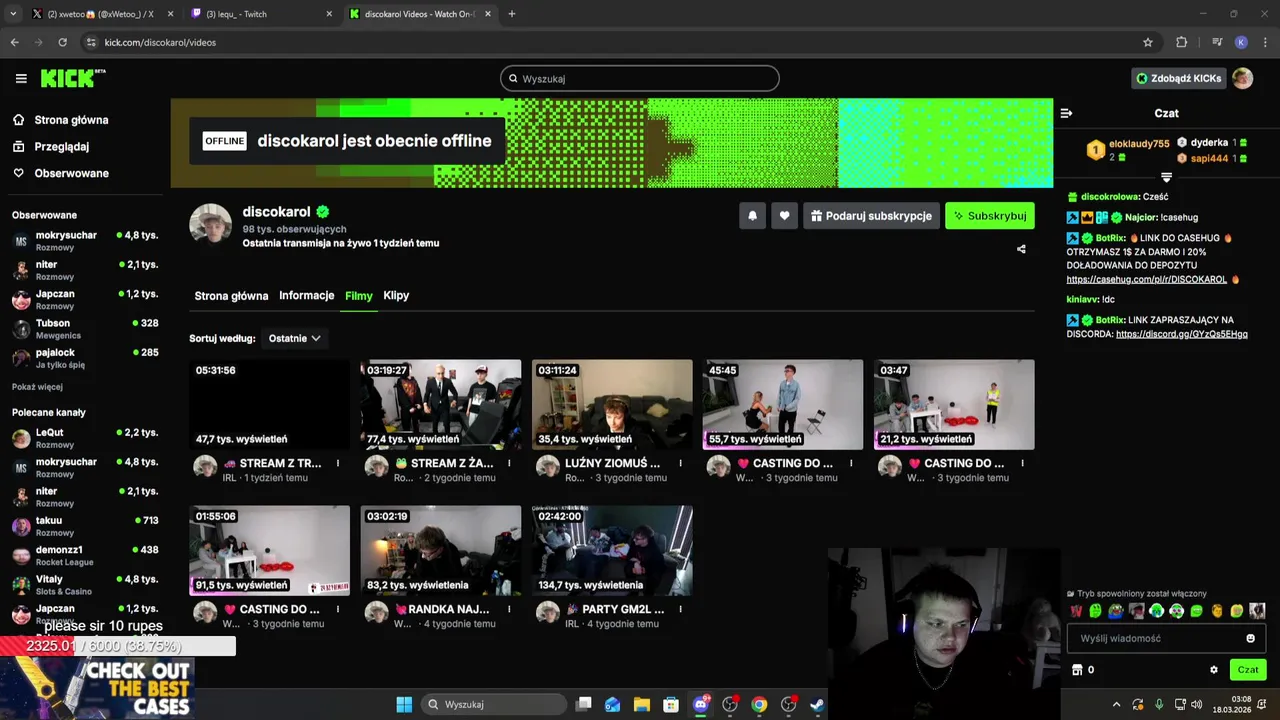Viewport: 1280px width, 720px height.
Task: Open LeQut in recommended channels
Action: point(85,438)
